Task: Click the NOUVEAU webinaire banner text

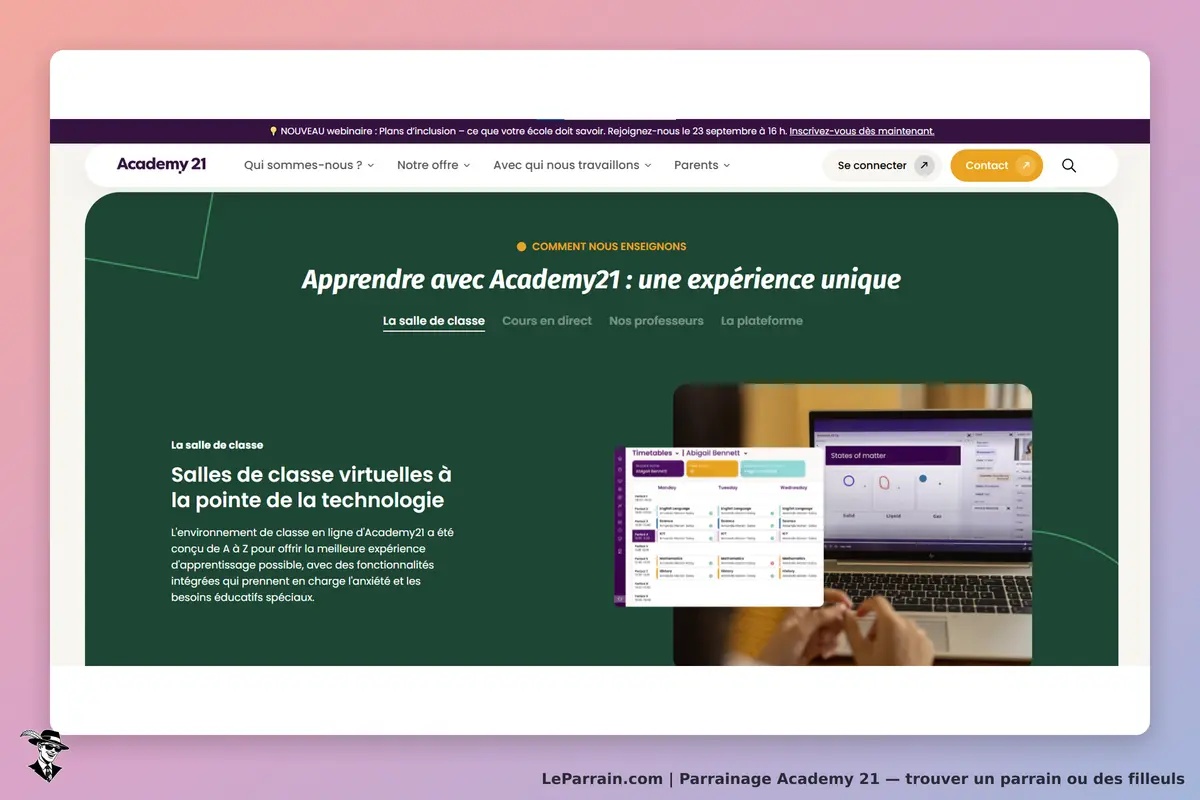Action: point(527,131)
